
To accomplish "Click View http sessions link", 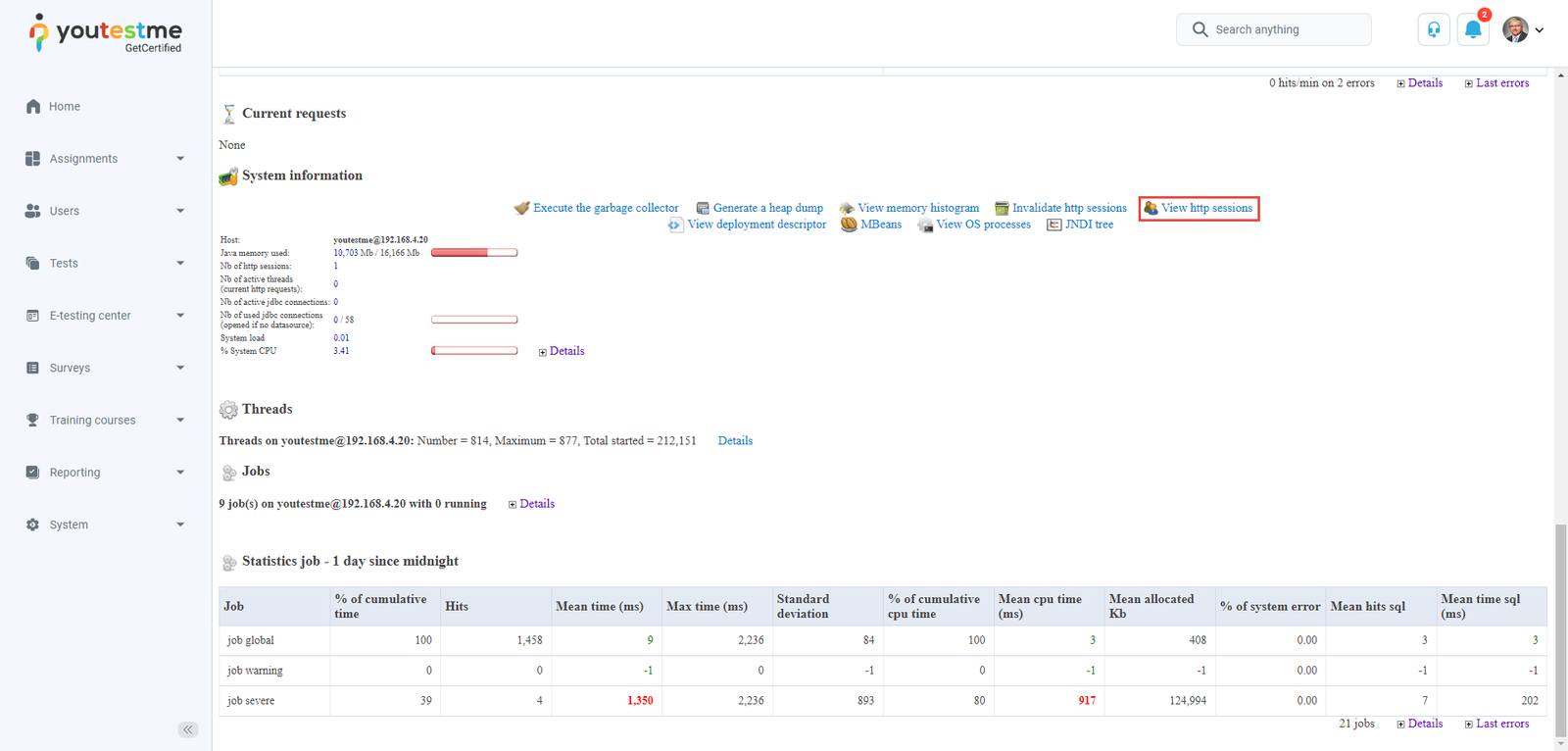I will pyautogui.click(x=1206, y=208).
